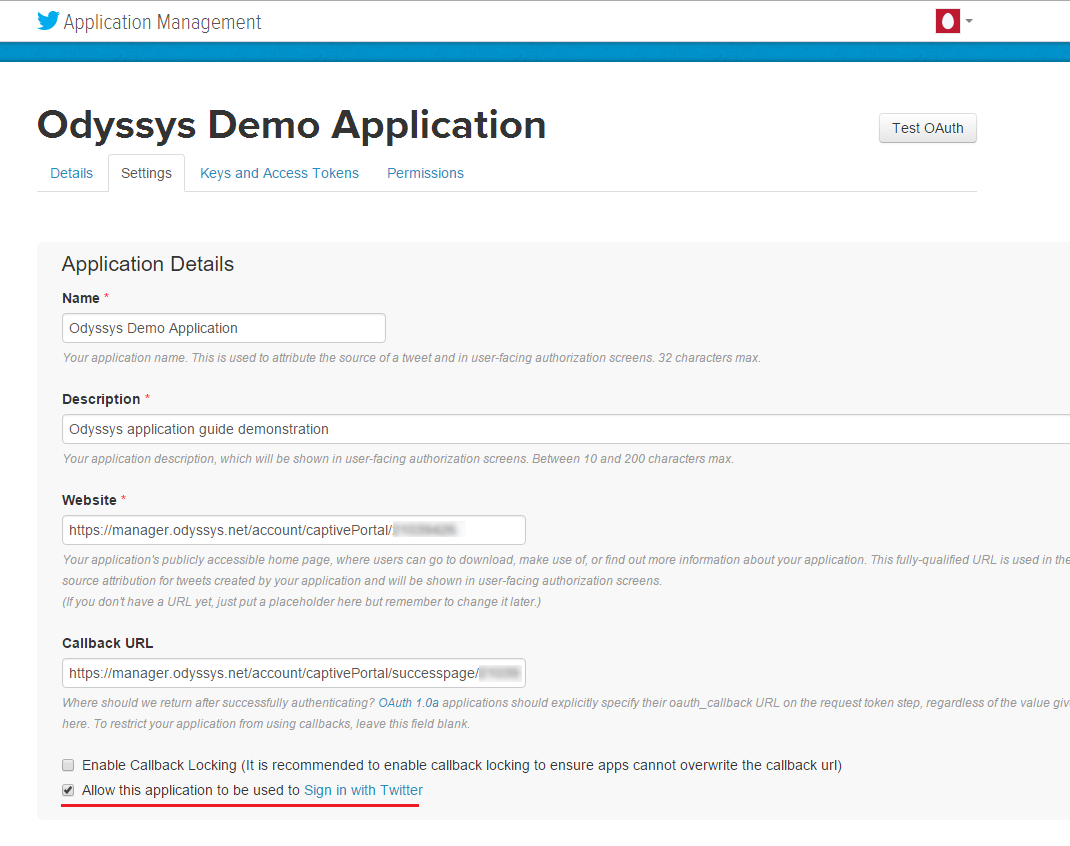Click into the Website URL field
This screenshot has width=1070, height=846.
pos(293,530)
